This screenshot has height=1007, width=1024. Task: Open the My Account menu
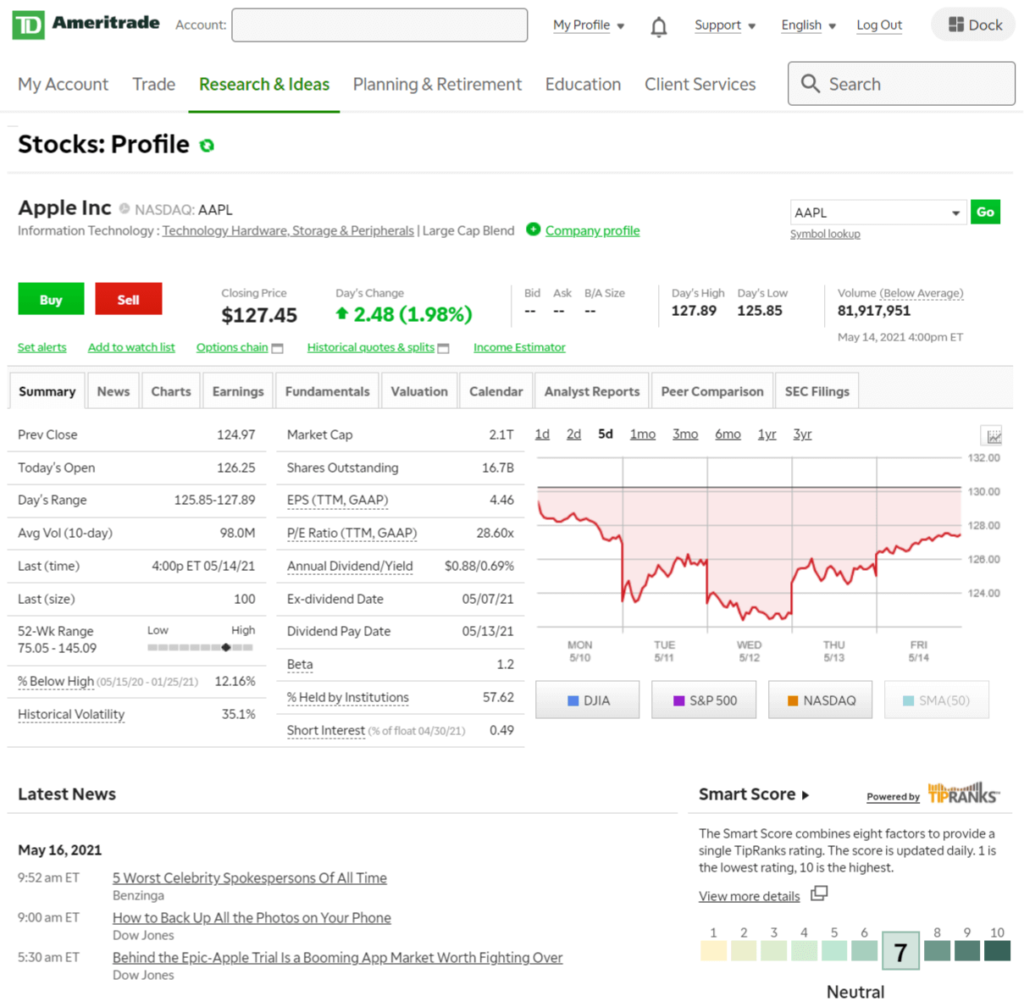point(63,84)
